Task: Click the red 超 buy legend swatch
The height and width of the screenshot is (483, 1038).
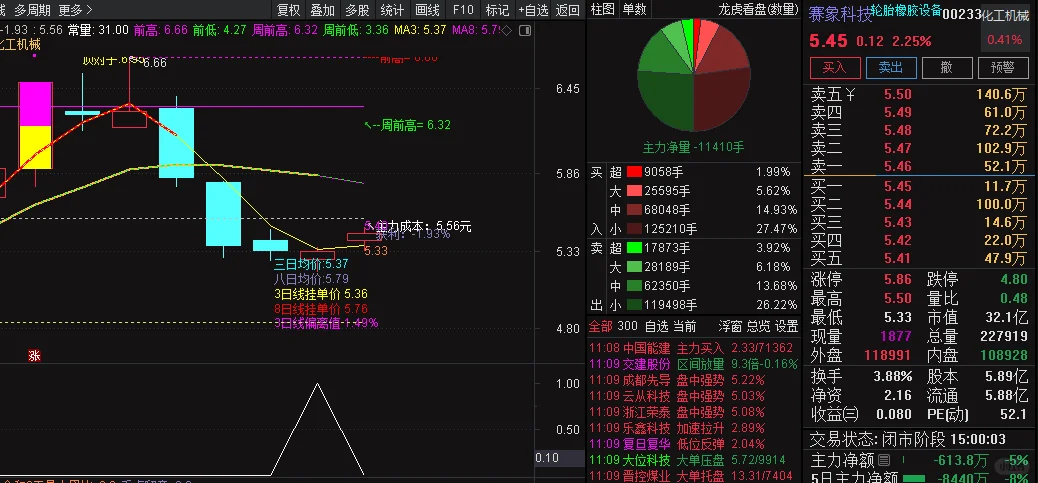Action: [x=634, y=172]
